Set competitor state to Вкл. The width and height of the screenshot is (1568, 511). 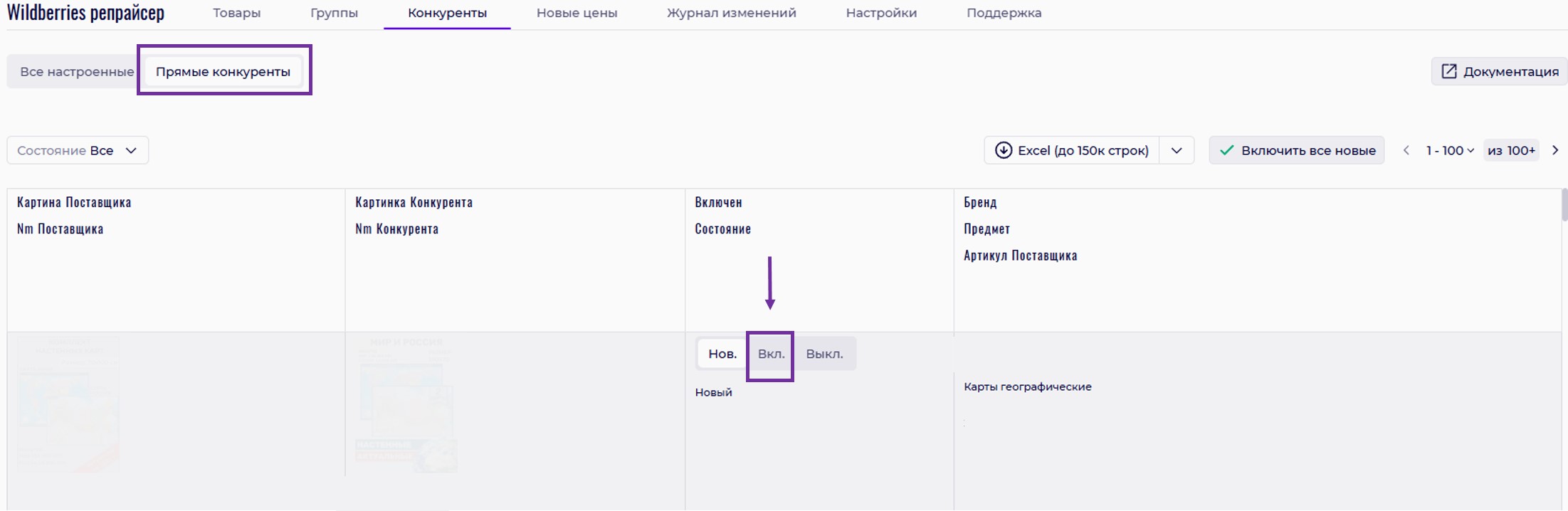click(771, 354)
